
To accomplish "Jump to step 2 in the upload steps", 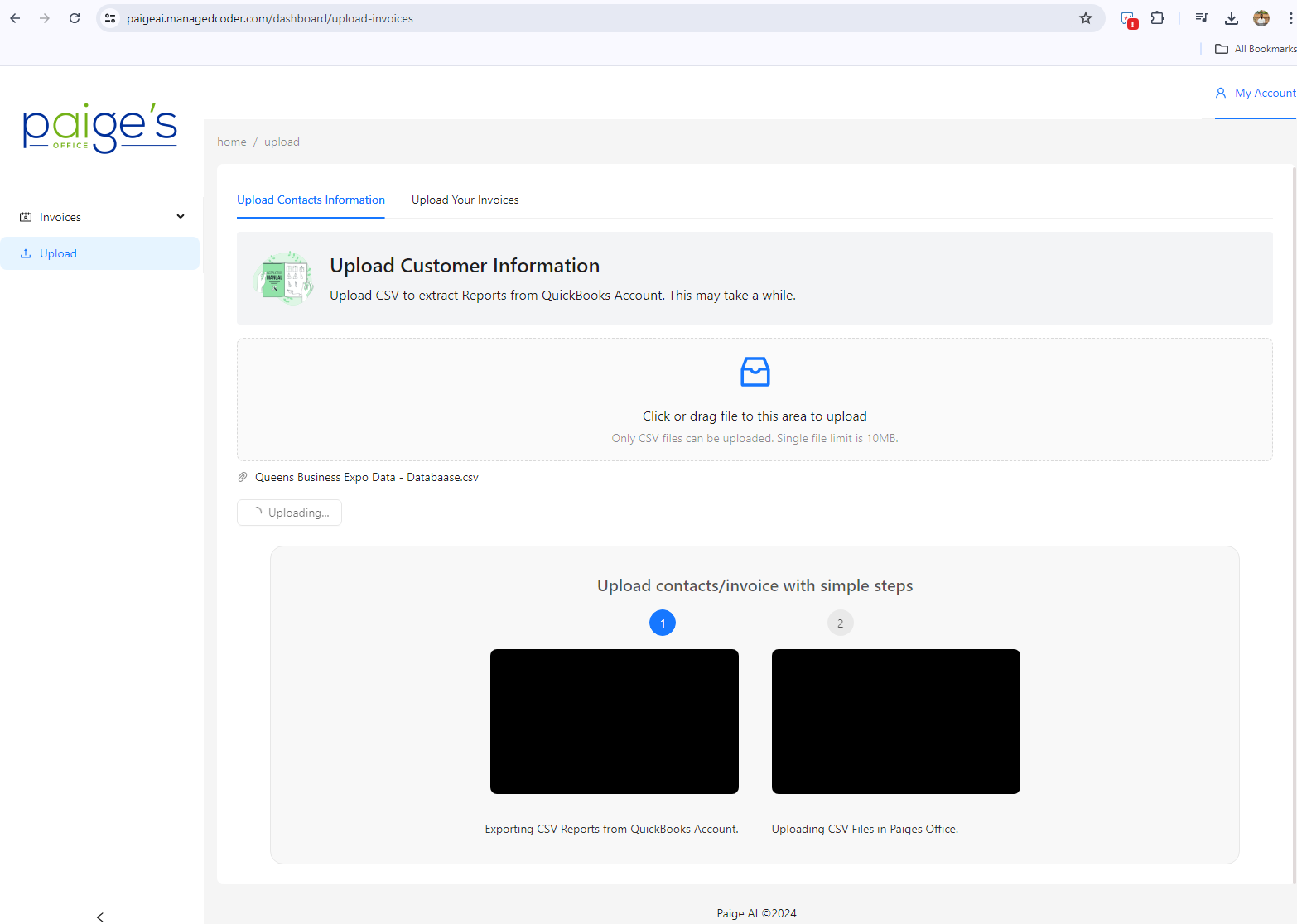I will (x=840, y=623).
